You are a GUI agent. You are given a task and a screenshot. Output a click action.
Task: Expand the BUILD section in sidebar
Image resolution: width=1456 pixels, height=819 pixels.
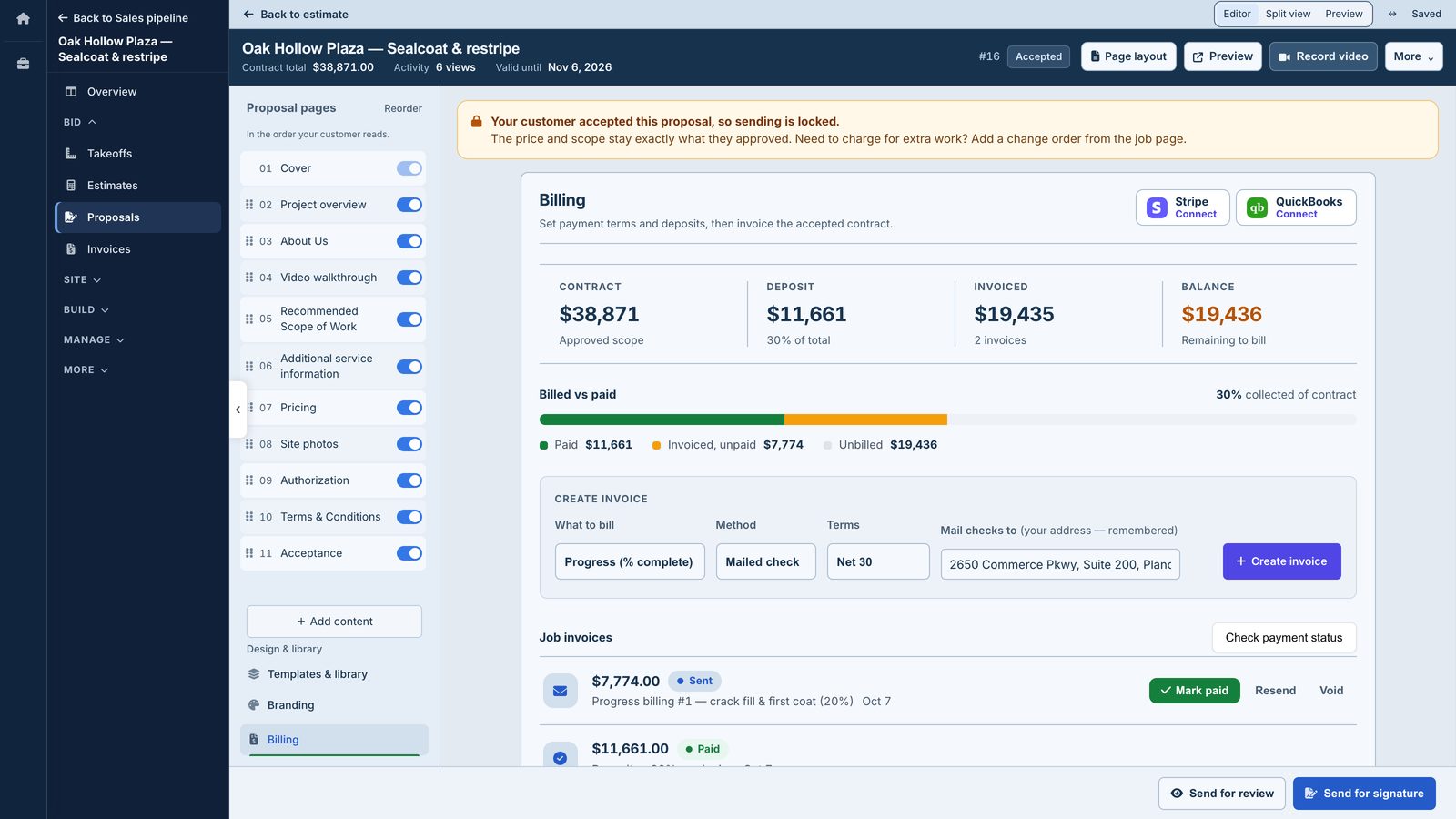[86, 310]
